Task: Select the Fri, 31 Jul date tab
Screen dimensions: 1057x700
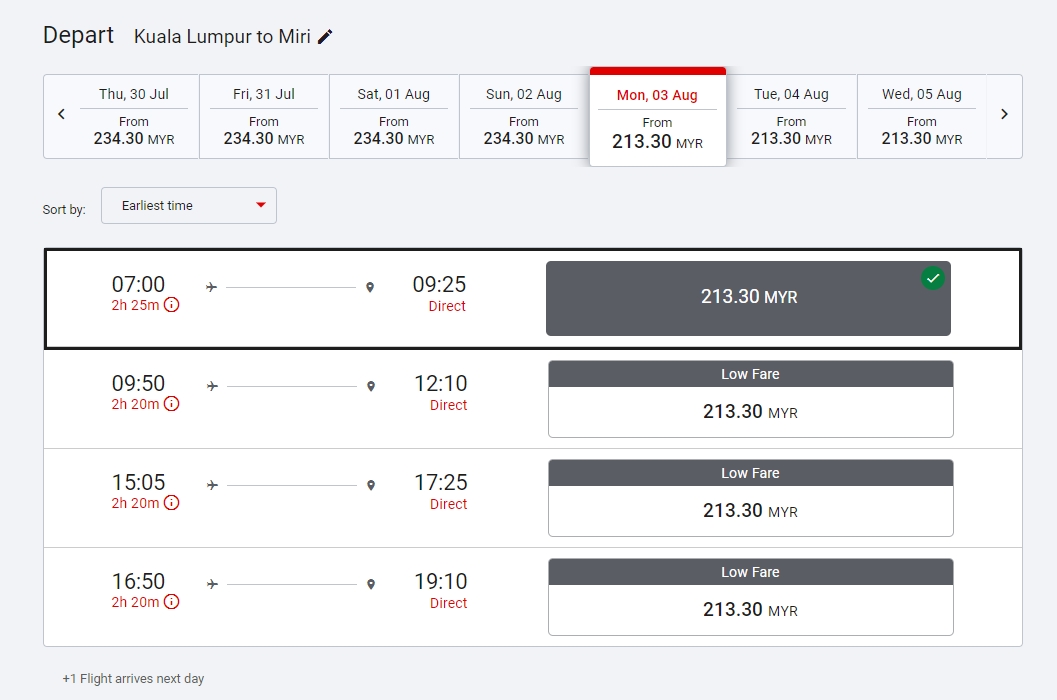Action: pos(264,116)
